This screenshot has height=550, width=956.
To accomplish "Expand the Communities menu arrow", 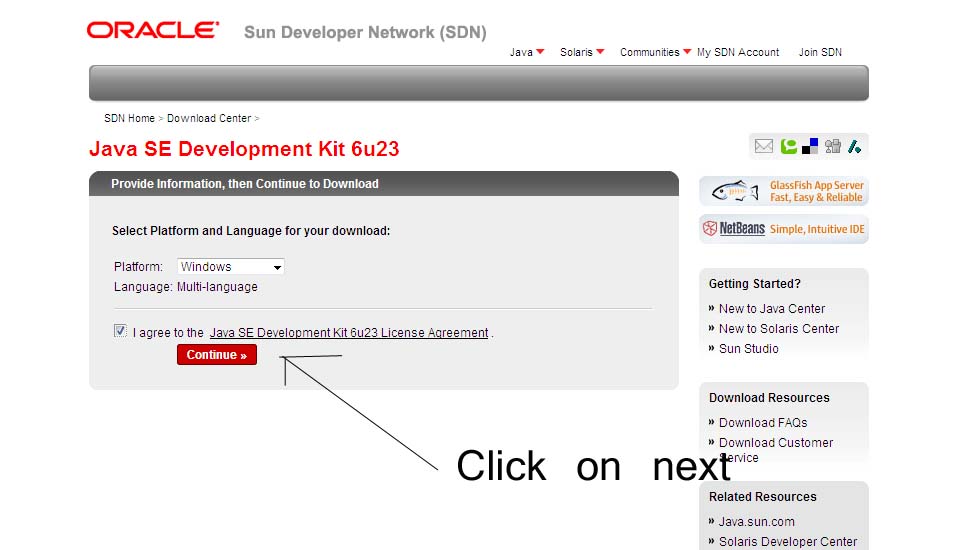I will click(x=687, y=52).
